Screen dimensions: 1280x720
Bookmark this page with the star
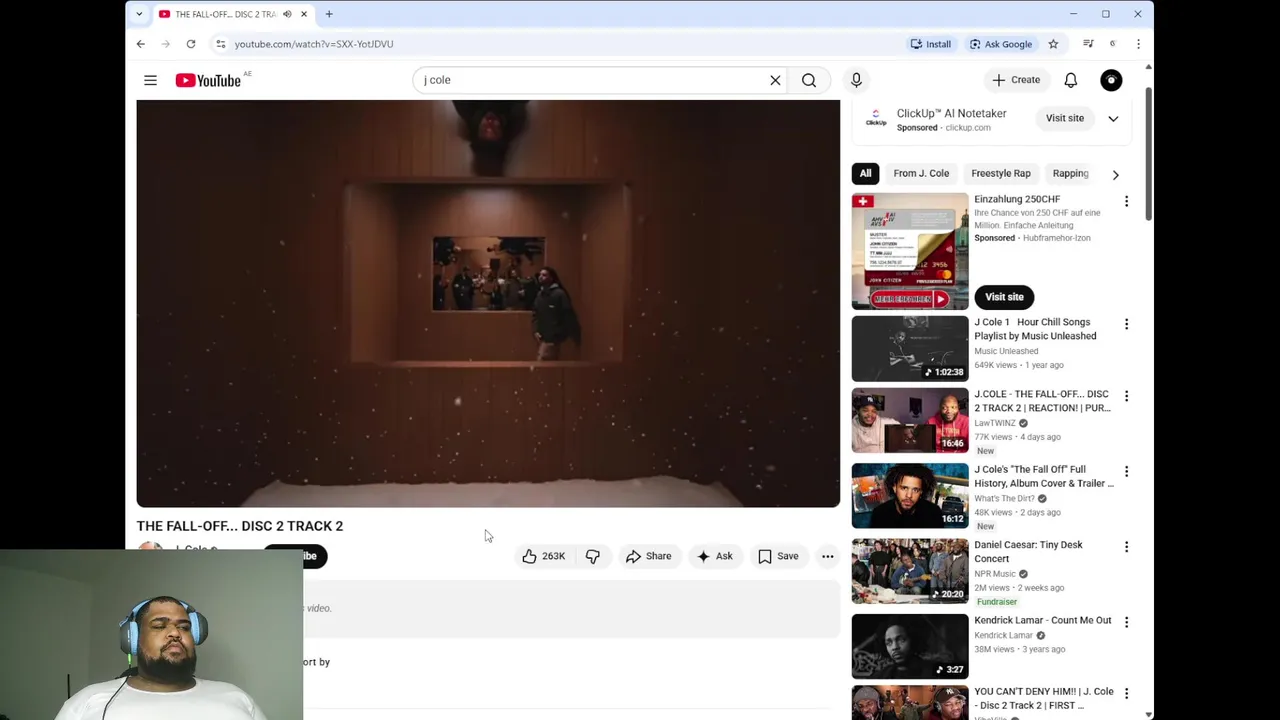point(1053,44)
